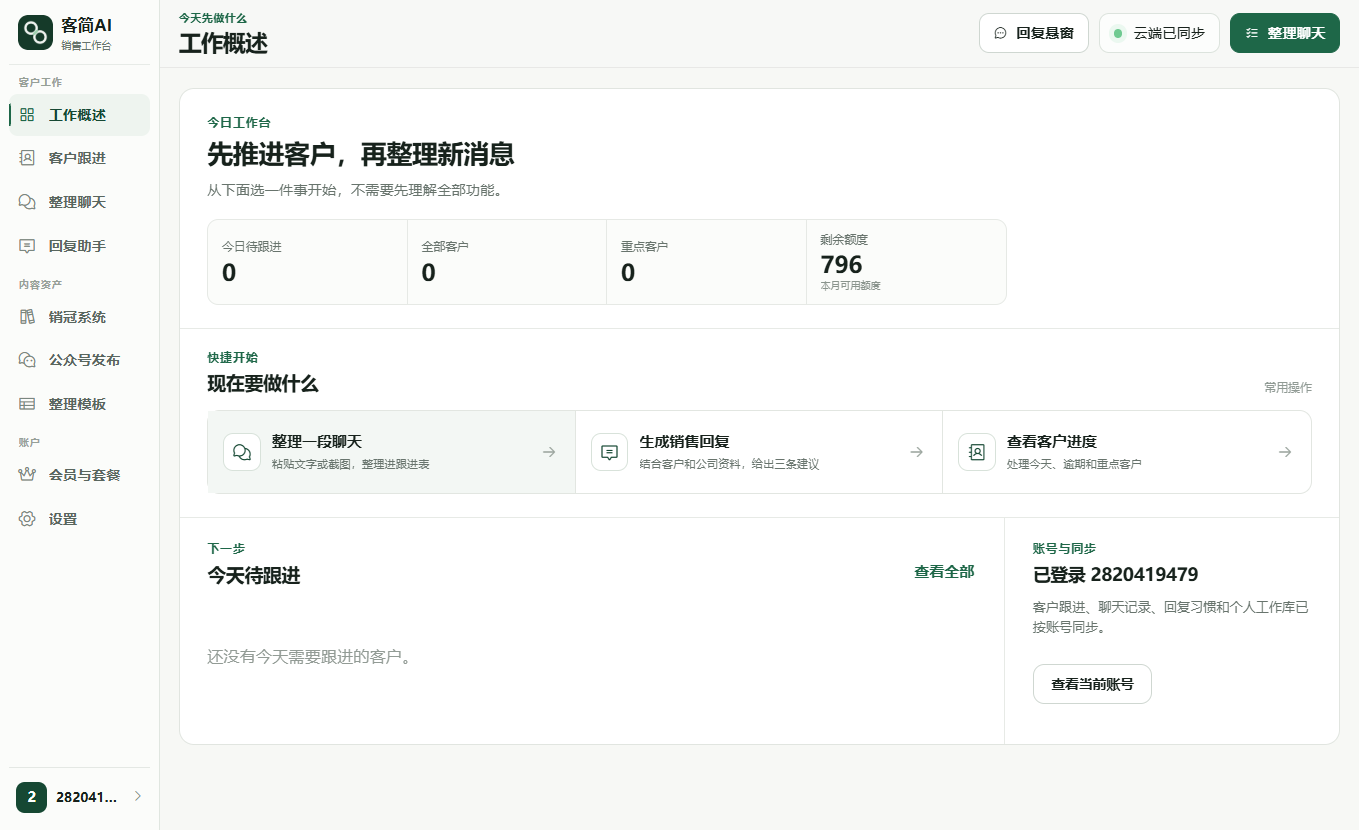Click the 查看全部 link
This screenshot has width=1359, height=830.
tap(944, 572)
